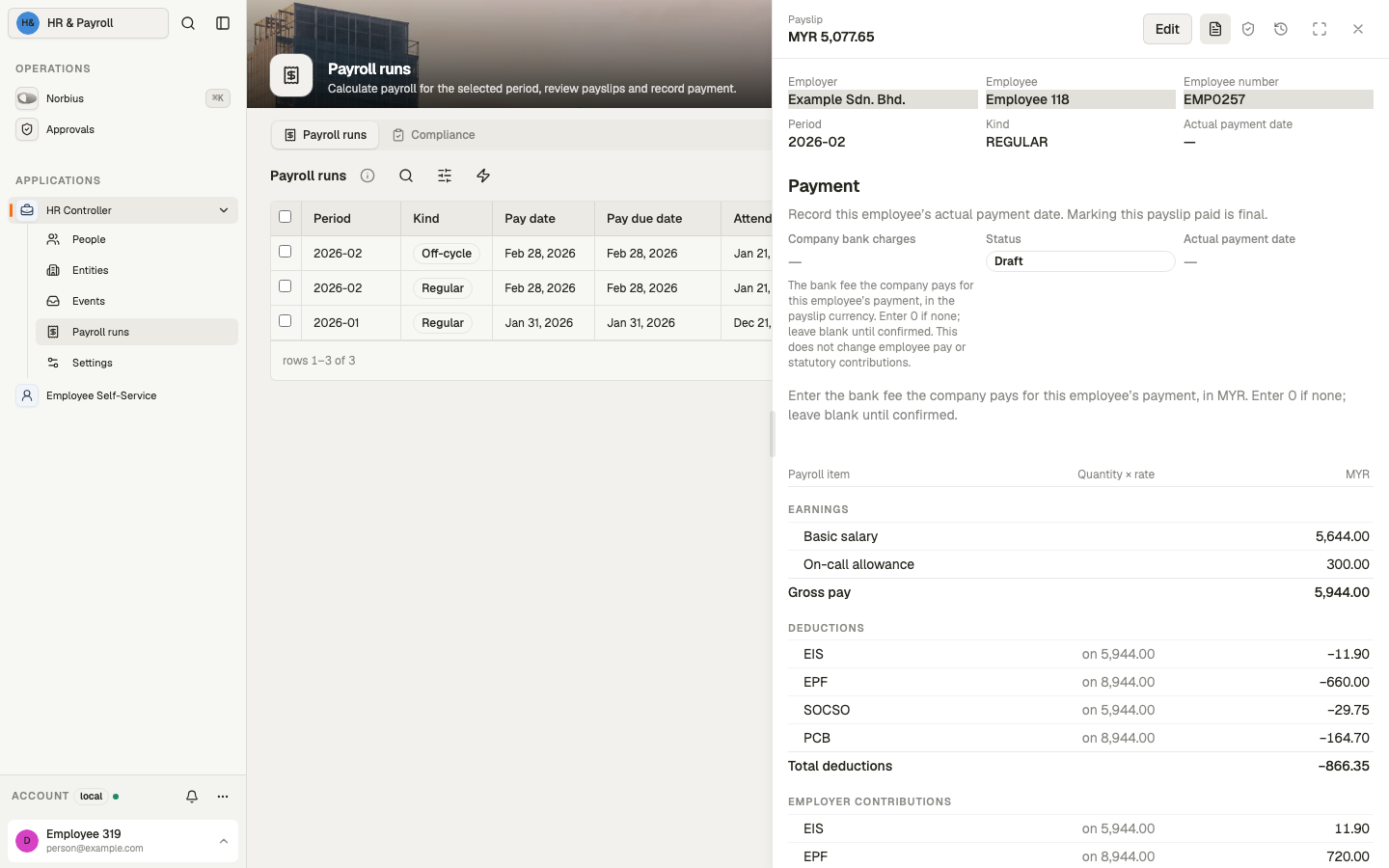Screen dimensions: 1389x868
Task: Click the Payroll runs info icon
Action: point(368,176)
